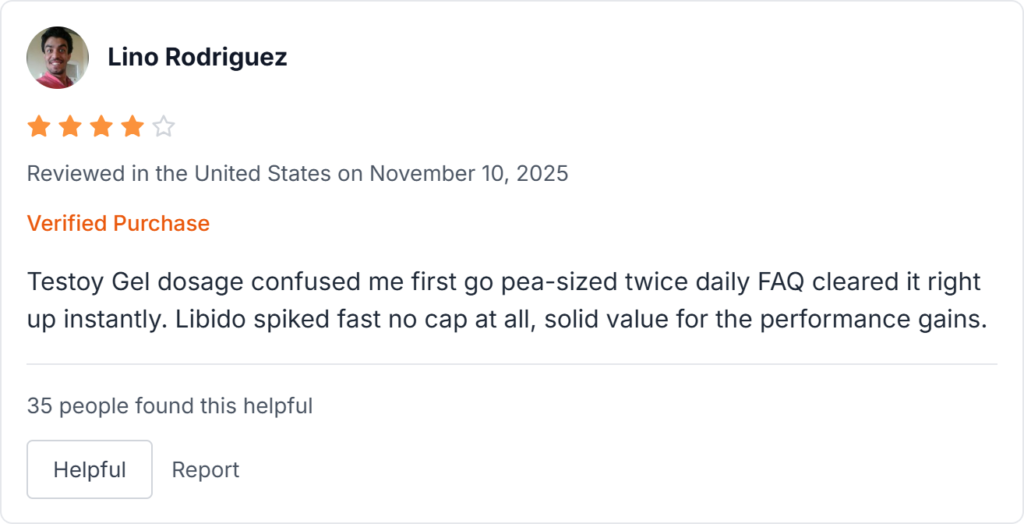1024x524 pixels.
Task: Select the second filled orange star
Action: click(x=70, y=127)
